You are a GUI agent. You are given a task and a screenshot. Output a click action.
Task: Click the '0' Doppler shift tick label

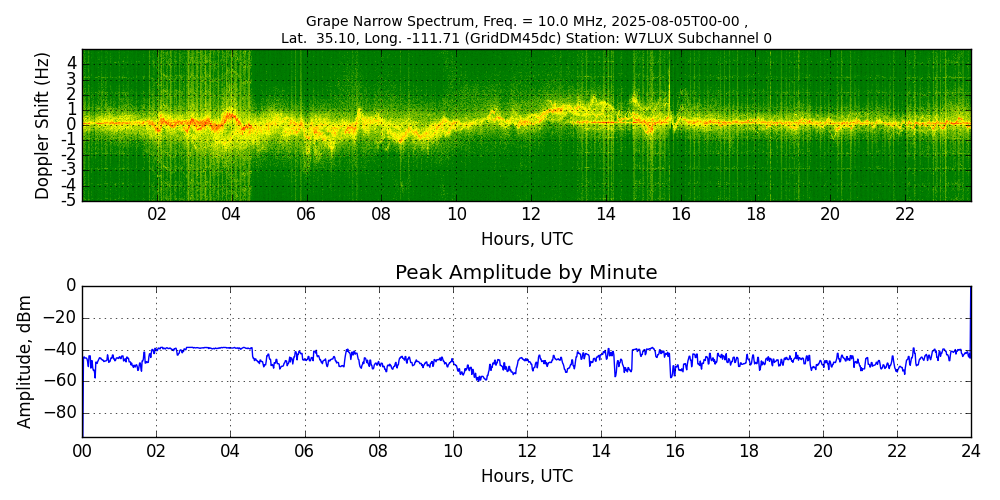pos(73,125)
